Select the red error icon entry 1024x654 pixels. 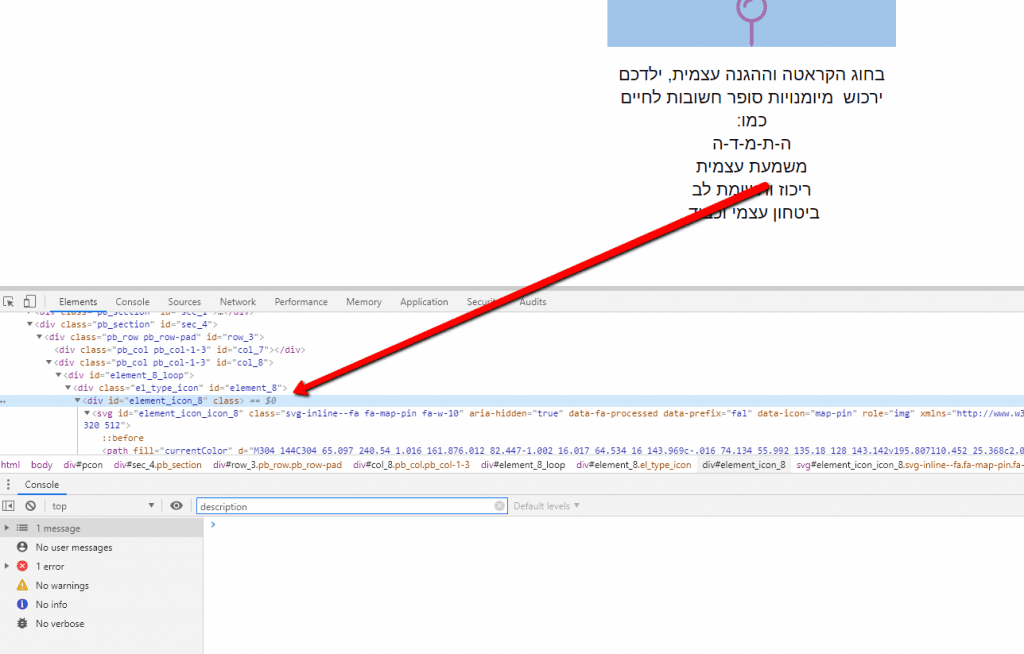click(22, 566)
